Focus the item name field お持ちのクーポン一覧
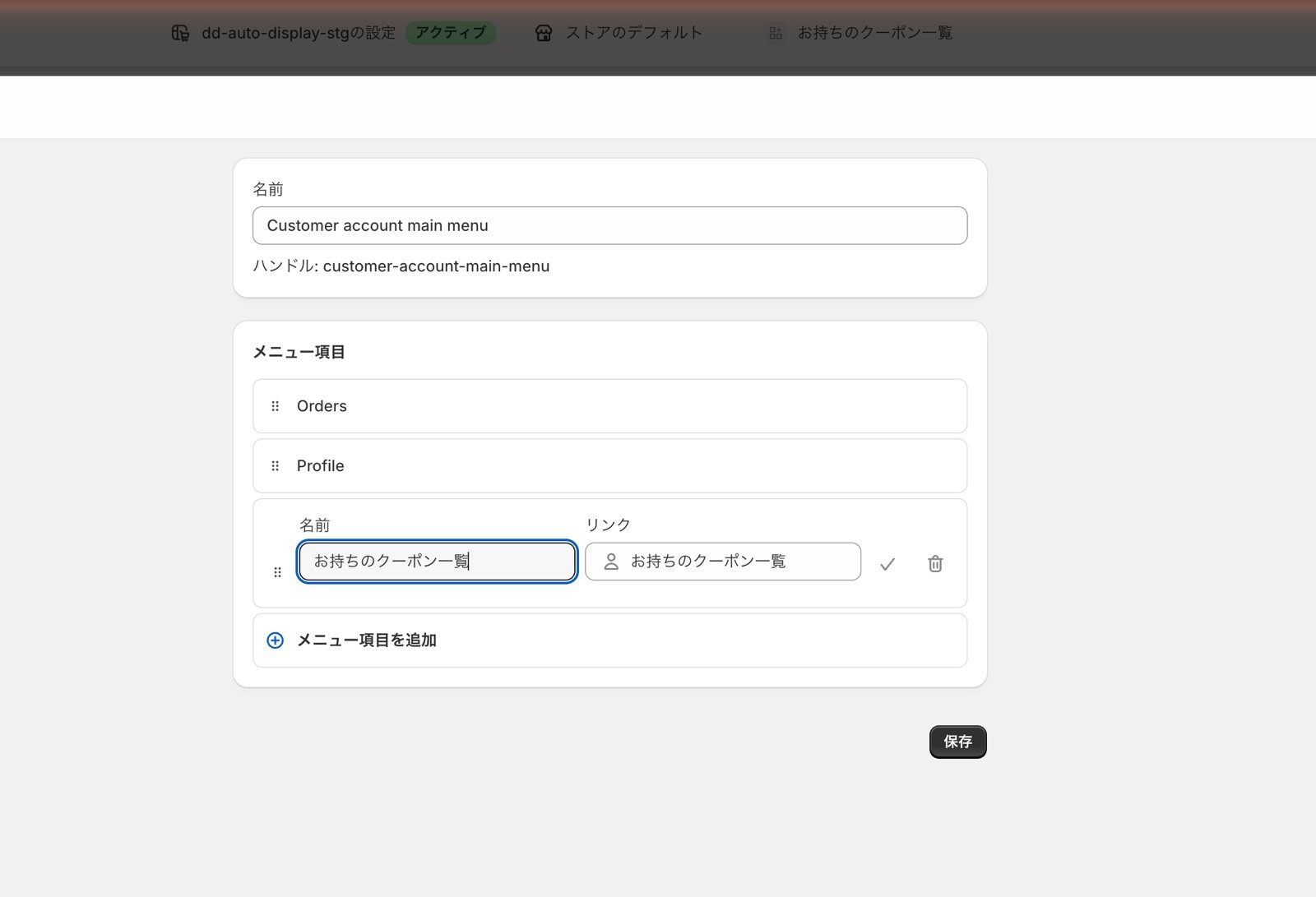The width and height of the screenshot is (1316, 897). [x=437, y=562]
